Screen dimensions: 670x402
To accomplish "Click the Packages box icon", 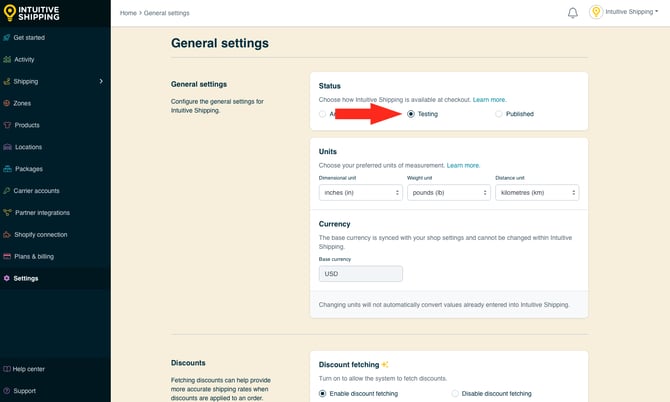I will click(7, 169).
